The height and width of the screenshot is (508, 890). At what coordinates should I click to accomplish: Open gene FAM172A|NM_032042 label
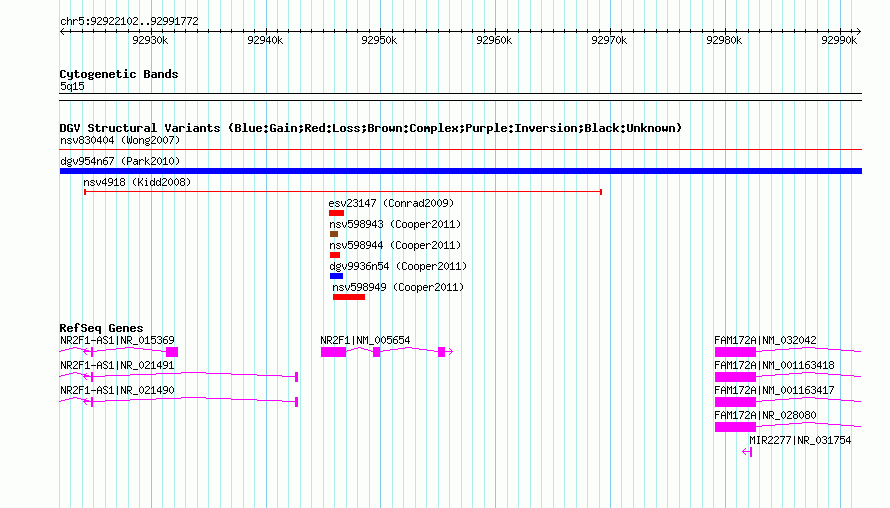point(765,341)
